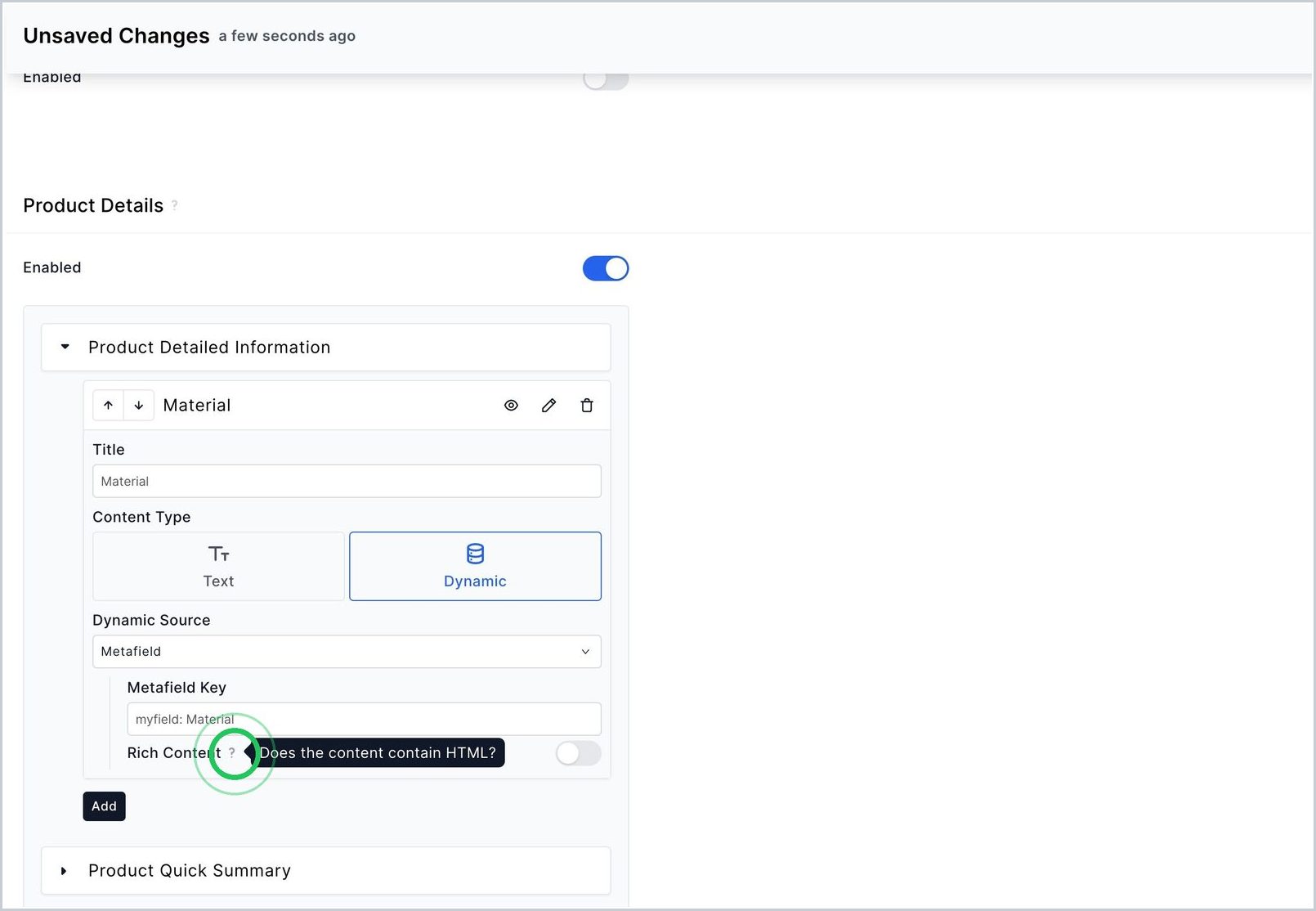Click the Content Type label
The height and width of the screenshot is (911, 1316).
[x=141, y=517]
